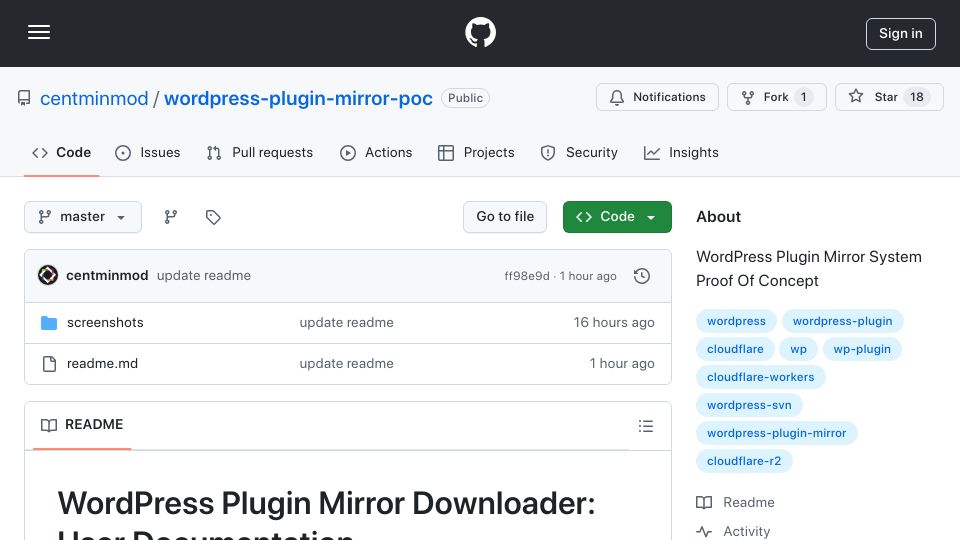Open the Actions tab
The width and height of the screenshot is (960, 540).
pyautogui.click(x=376, y=152)
